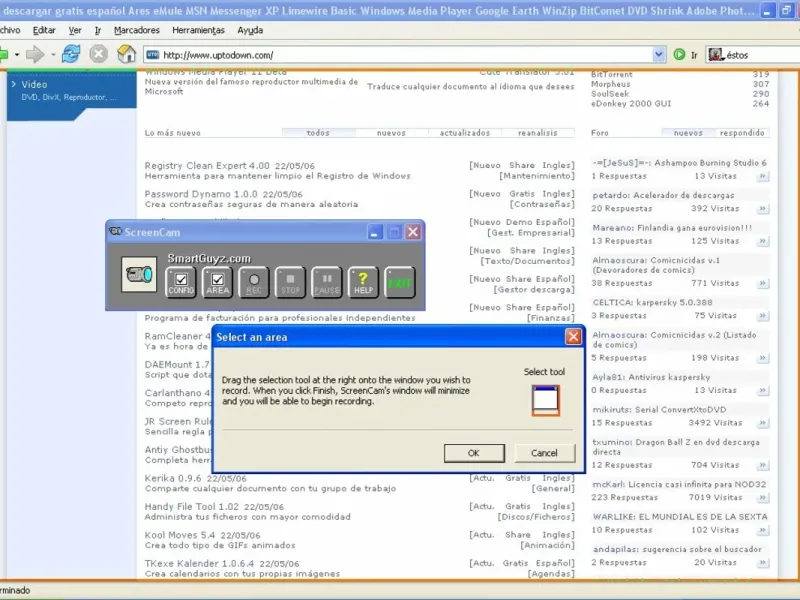
Task: Select the Foro 'respondido' tab
Action: tap(742, 133)
